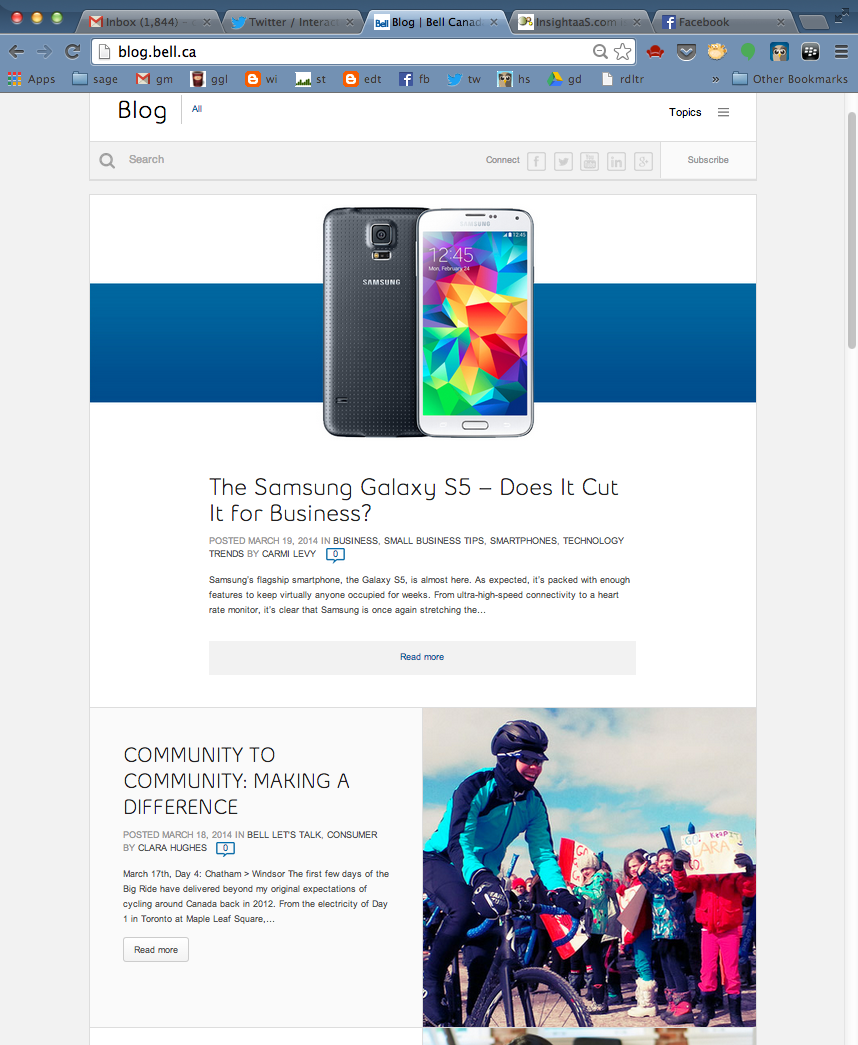Screen dimensions: 858x1045
Task: Expand the Topics hamburger menu
Action: pos(723,113)
